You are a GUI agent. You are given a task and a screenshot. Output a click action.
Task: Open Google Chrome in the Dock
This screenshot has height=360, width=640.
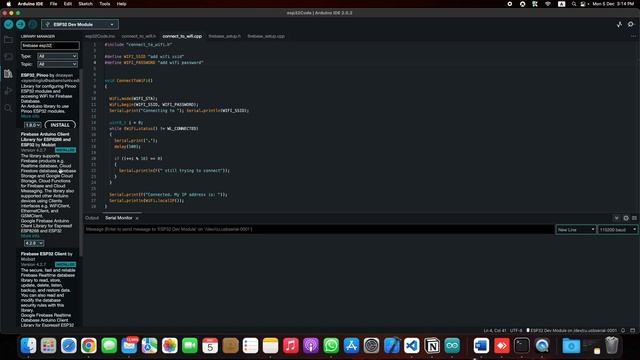(x=89, y=346)
